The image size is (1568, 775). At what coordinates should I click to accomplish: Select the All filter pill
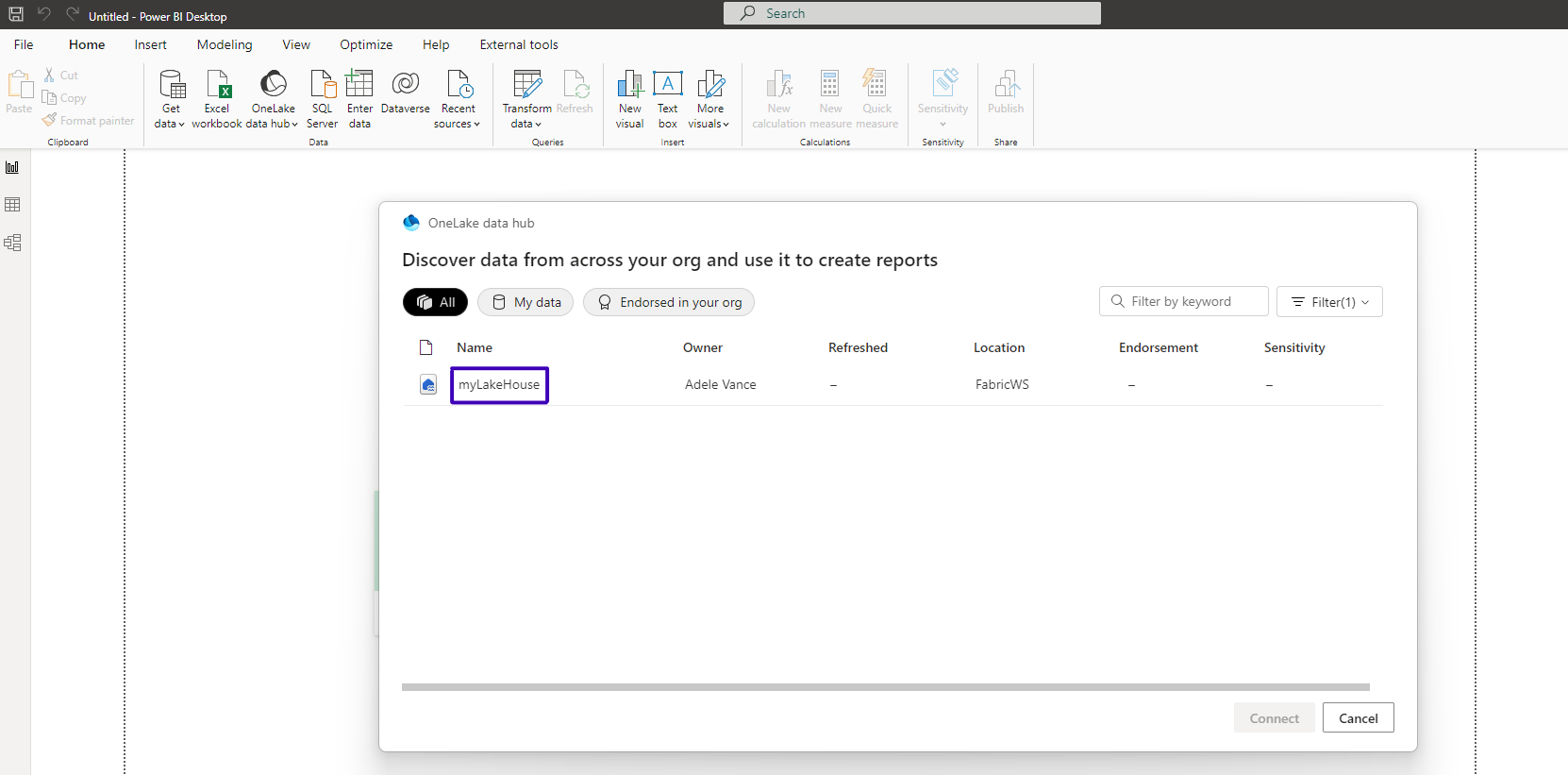435,302
